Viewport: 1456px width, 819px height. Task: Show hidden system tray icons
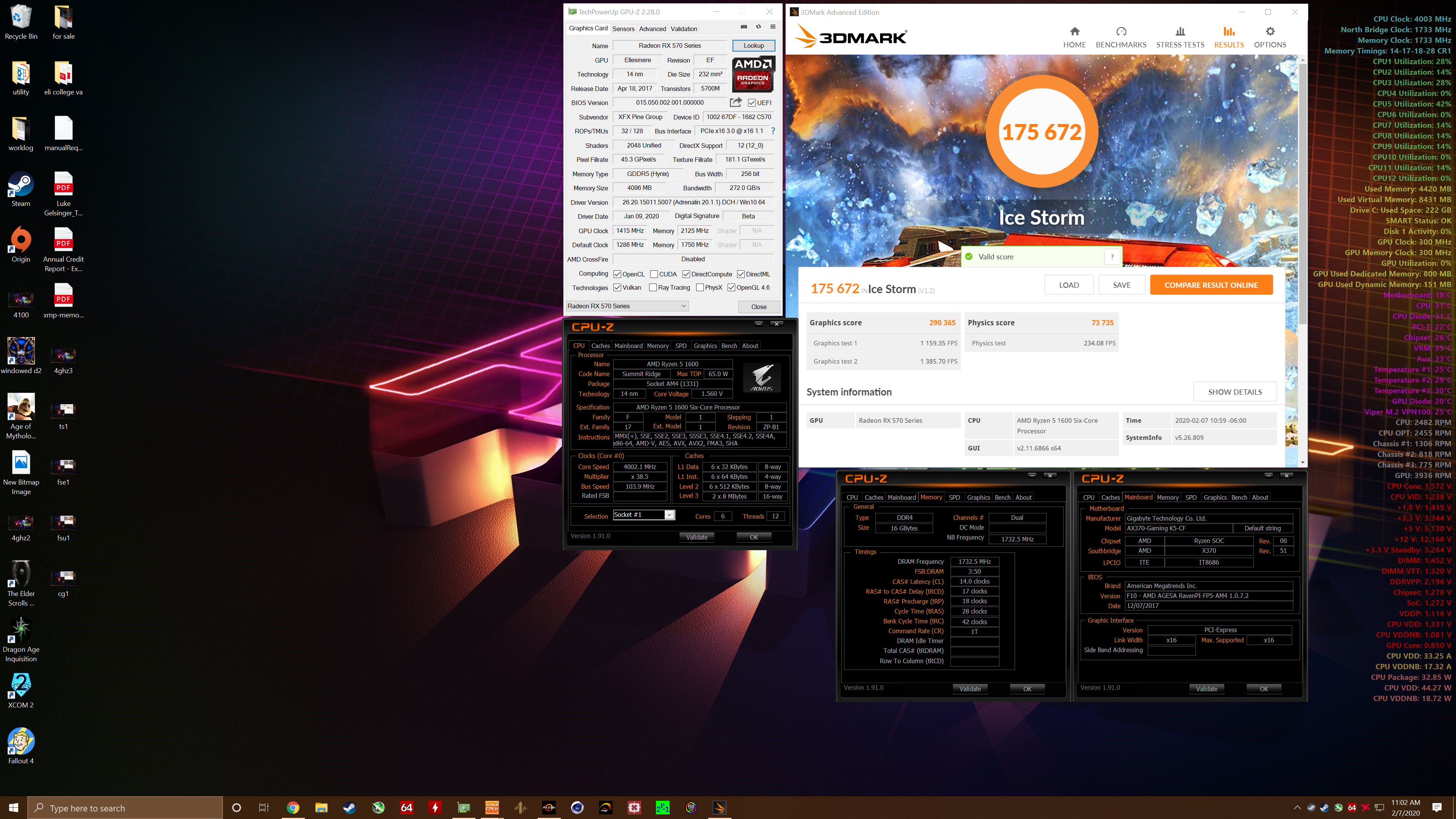(x=1297, y=808)
